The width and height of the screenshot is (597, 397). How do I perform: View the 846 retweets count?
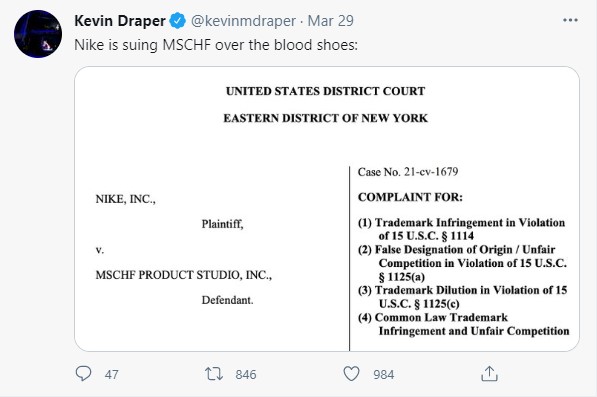click(246, 375)
